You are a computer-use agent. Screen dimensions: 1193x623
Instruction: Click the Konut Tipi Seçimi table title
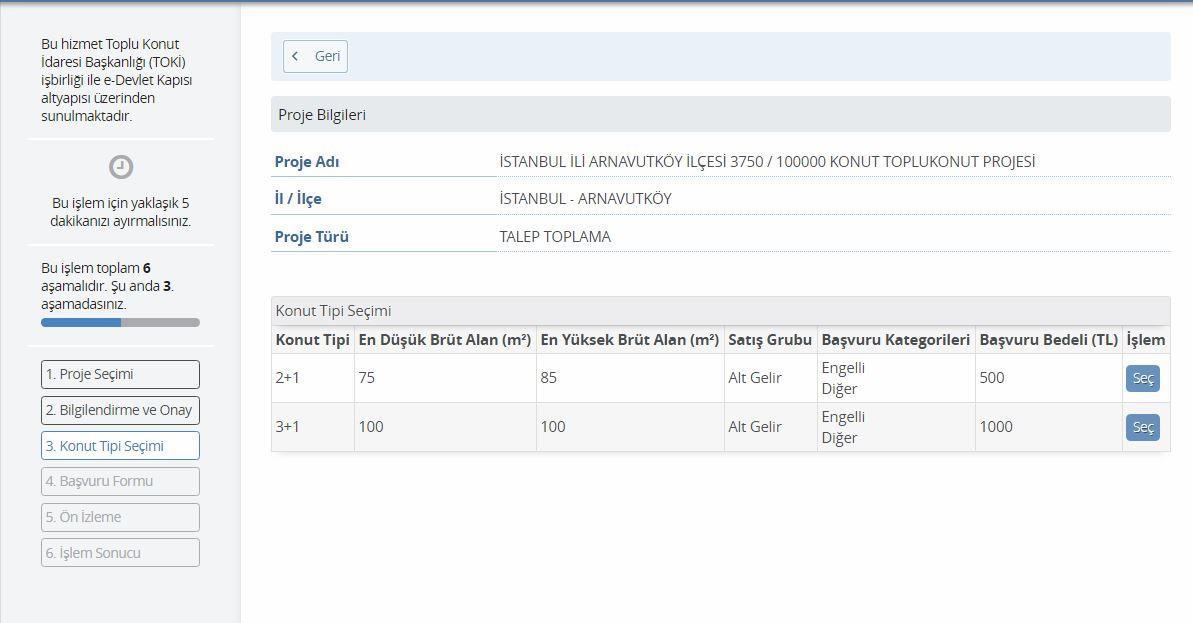tap(333, 311)
